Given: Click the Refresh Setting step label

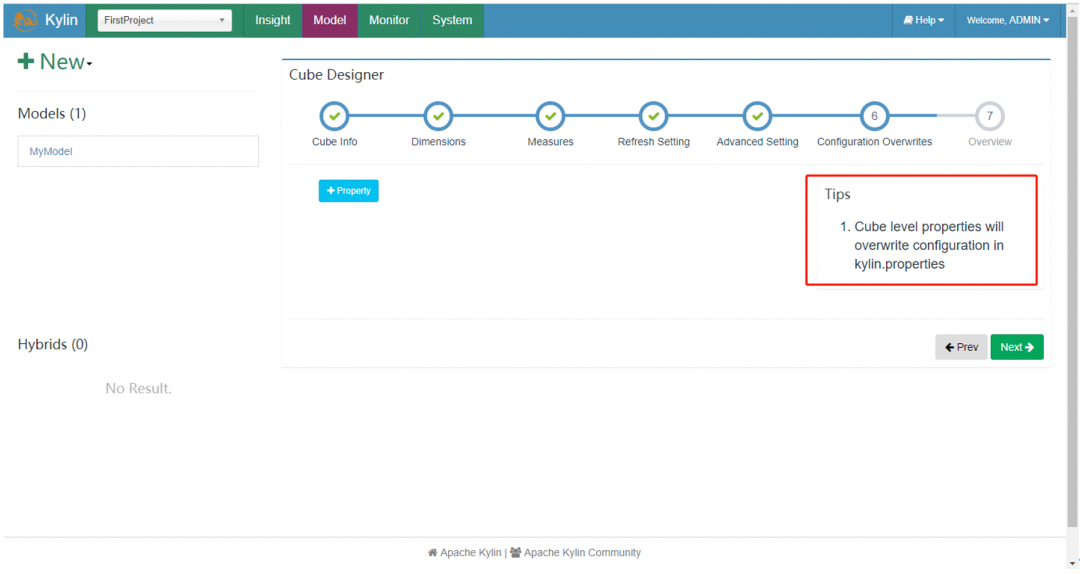Looking at the screenshot, I should click(x=654, y=141).
